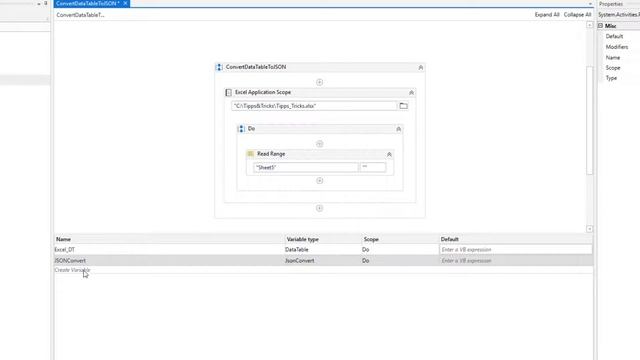Click the designer scroll up arrow

(x=590, y=25)
